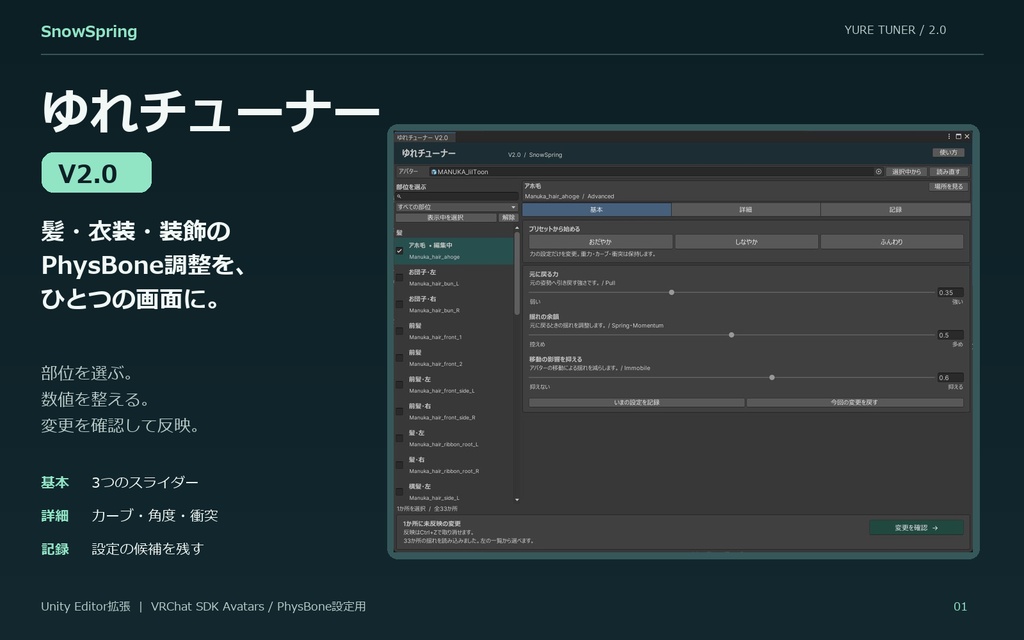The width and height of the screenshot is (1024, 640).
Task: Check the 横髪・左 Manuka_hair_side_L checkbox
Action: [x=400, y=492]
